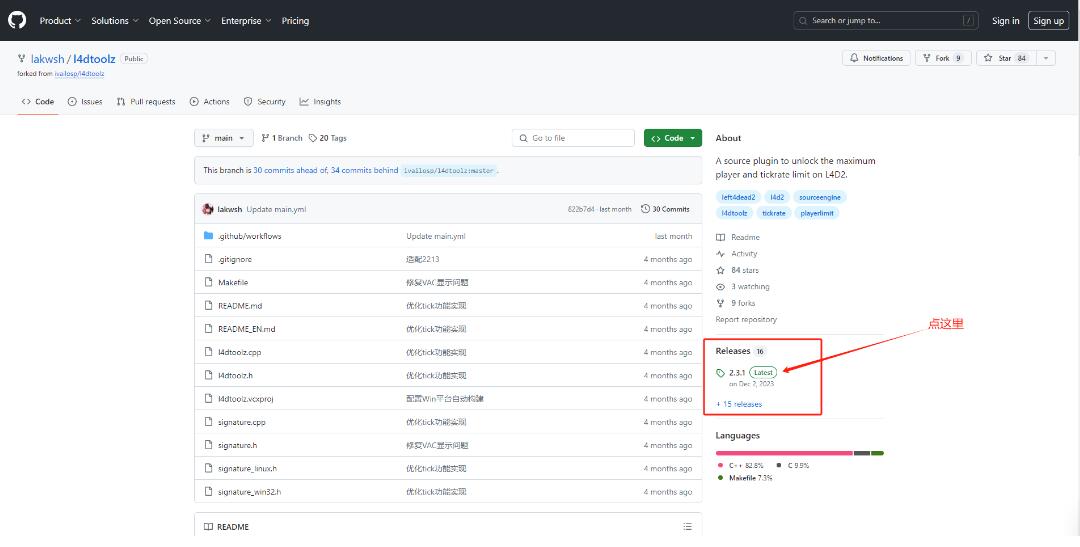Switch to the Insights tab
The height and width of the screenshot is (547, 1080).
(x=320, y=101)
